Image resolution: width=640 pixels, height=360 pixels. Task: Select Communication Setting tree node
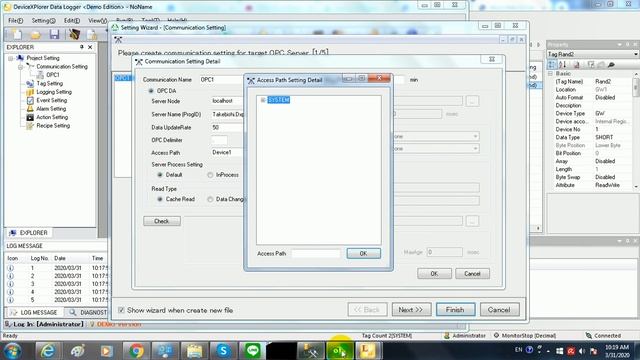coord(62,67)
